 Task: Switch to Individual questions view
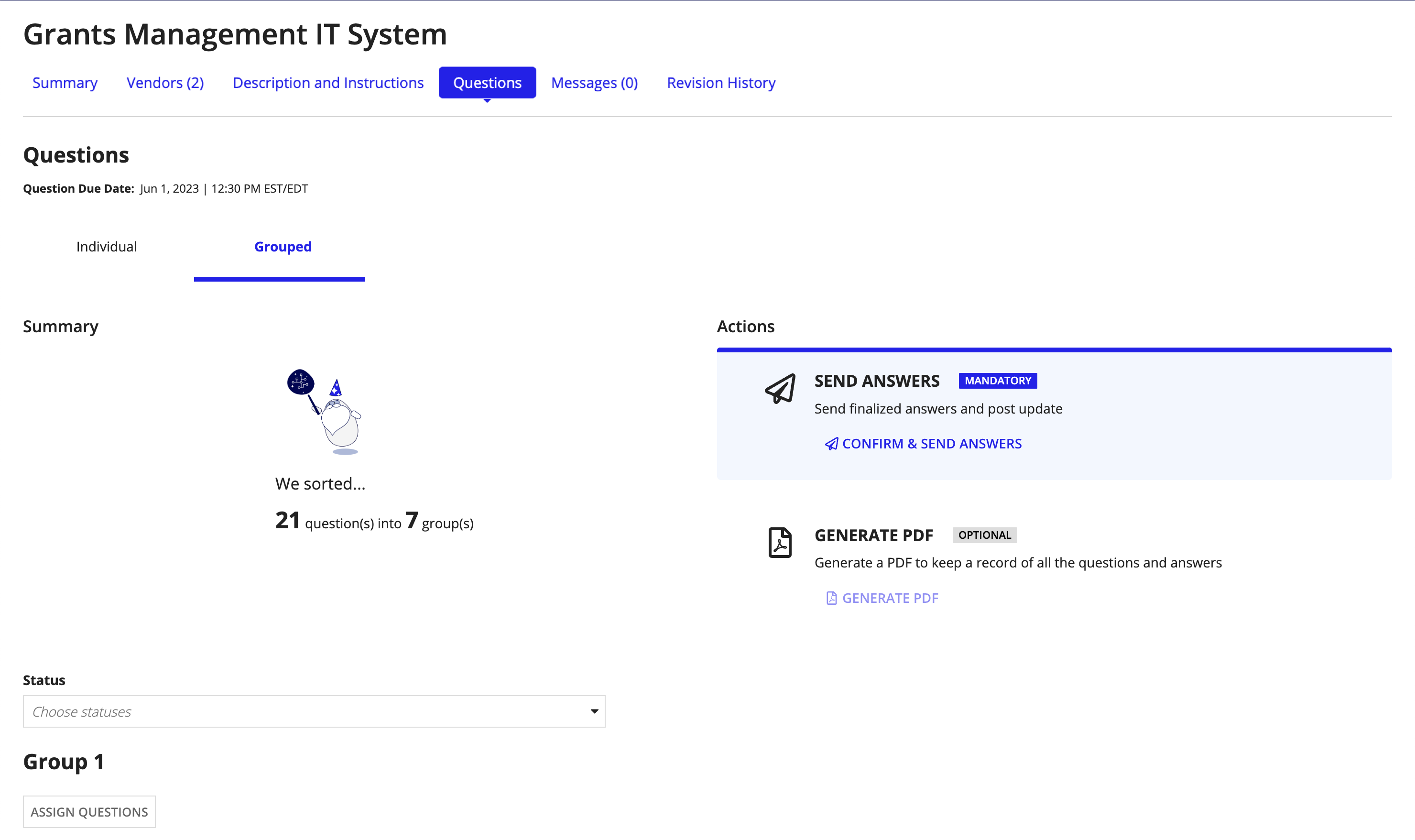tap(107, 247)
